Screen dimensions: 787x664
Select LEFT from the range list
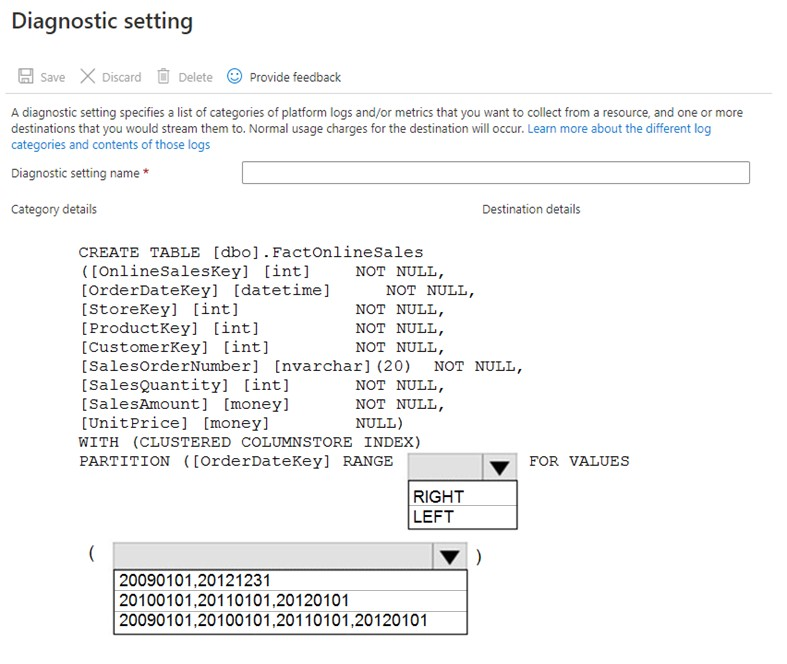pos(463,516)
